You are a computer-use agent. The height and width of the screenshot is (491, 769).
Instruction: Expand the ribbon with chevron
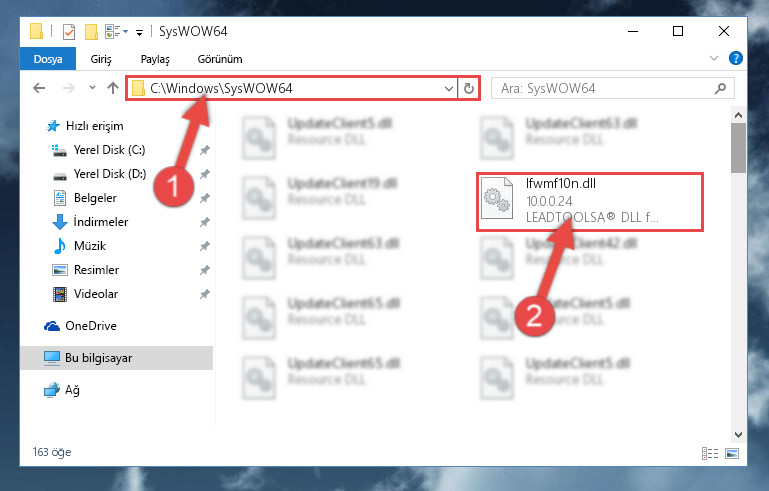(714, 58)
